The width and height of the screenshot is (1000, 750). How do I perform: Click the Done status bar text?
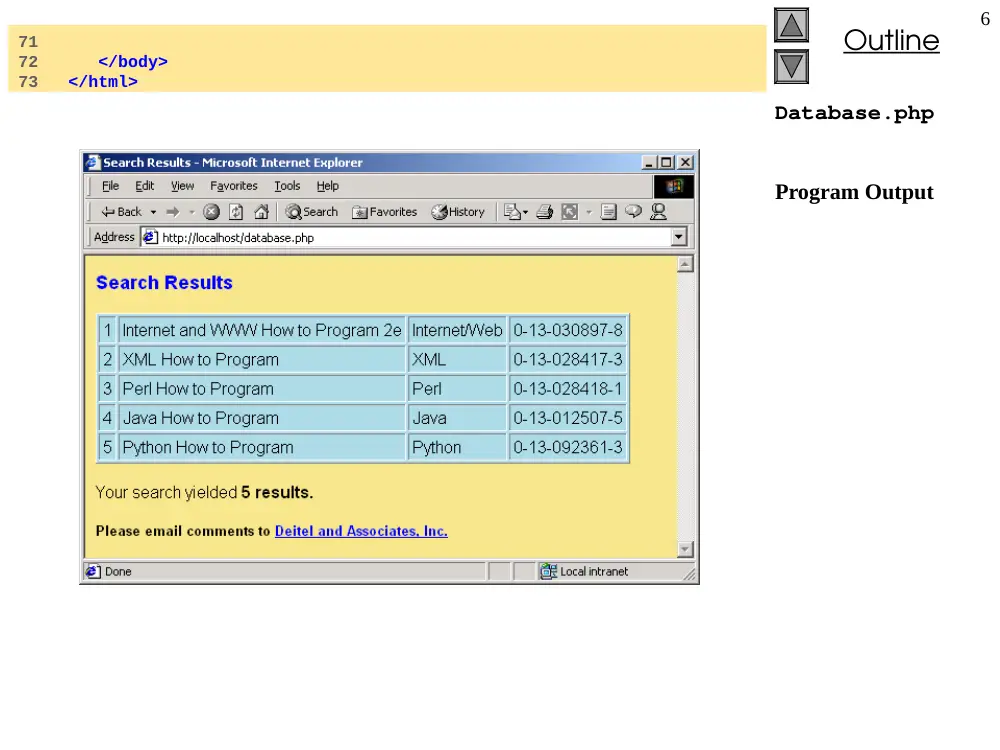pos(118,571)
